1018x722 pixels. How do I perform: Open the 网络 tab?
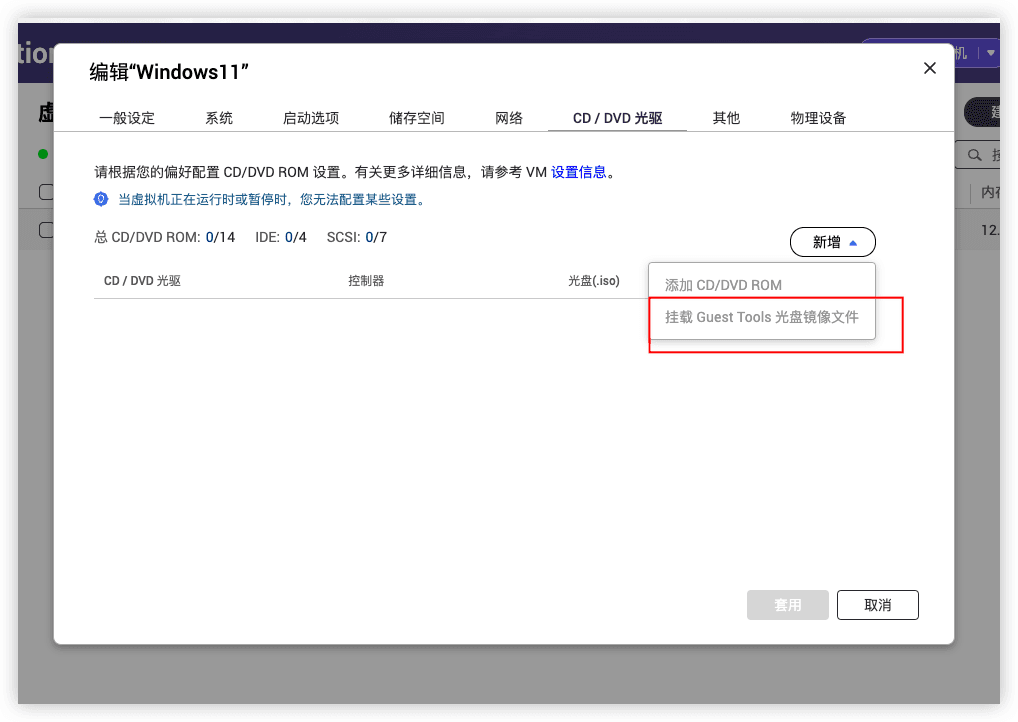click(x=509, y=118)
